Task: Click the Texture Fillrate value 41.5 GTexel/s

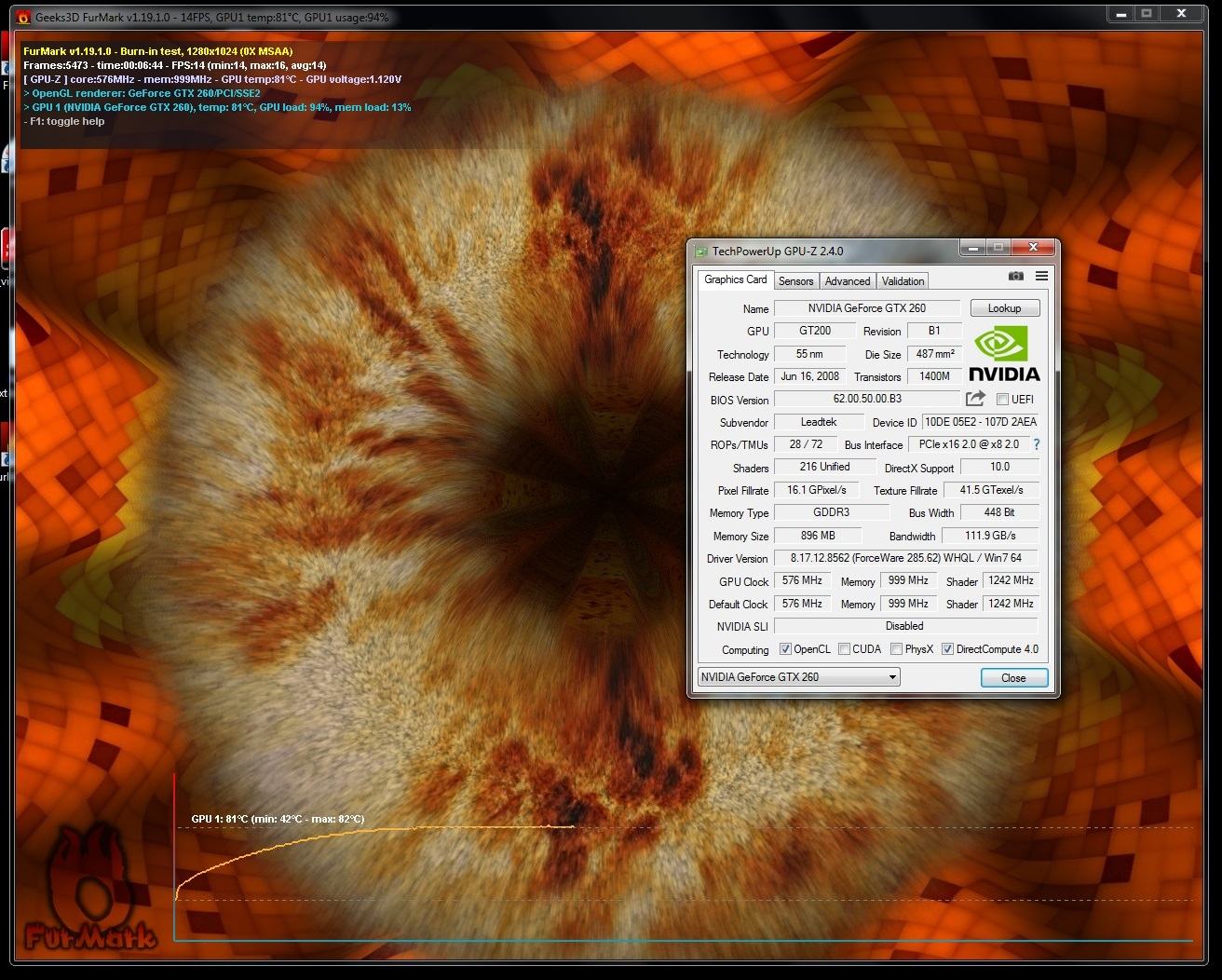Action: (x=989, y=490)
